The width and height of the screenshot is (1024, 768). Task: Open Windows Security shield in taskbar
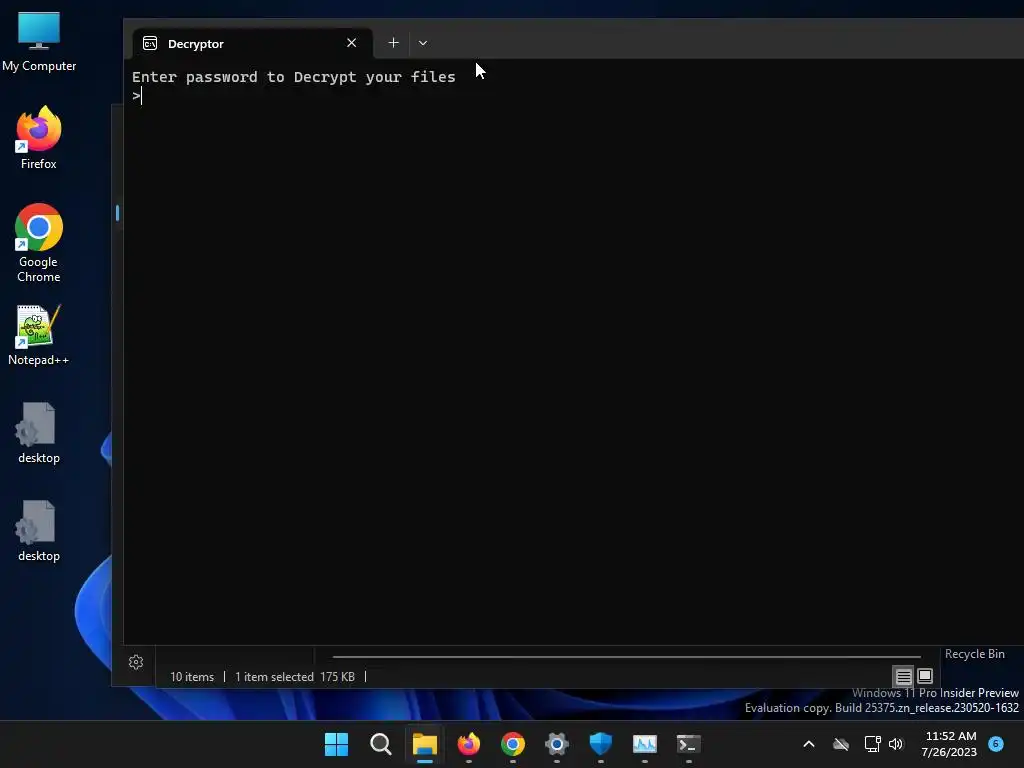(x=601, y=744)
